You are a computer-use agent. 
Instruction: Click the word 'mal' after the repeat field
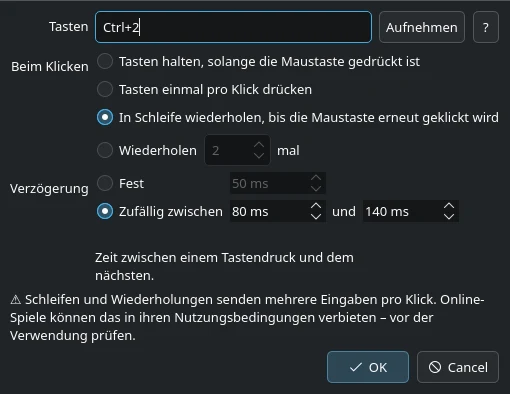[x=288, y=150]
